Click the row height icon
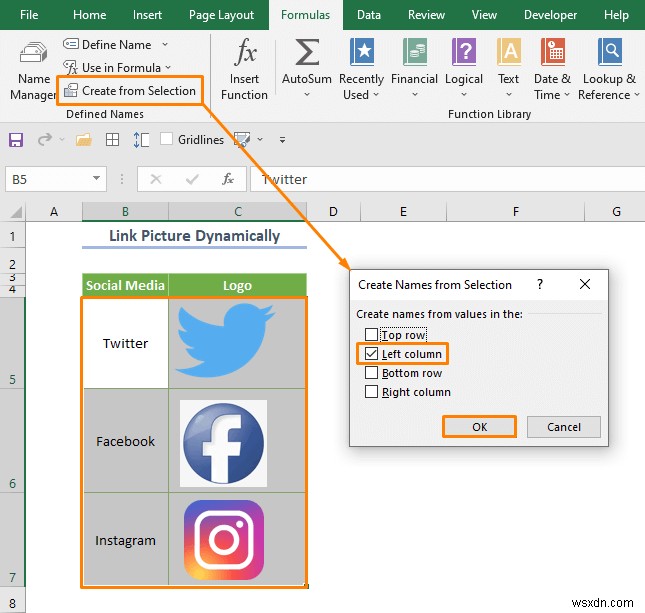Image resolution: width=645 pixels, height=613 pixels. pyautogui.click(x=141, y=140)
